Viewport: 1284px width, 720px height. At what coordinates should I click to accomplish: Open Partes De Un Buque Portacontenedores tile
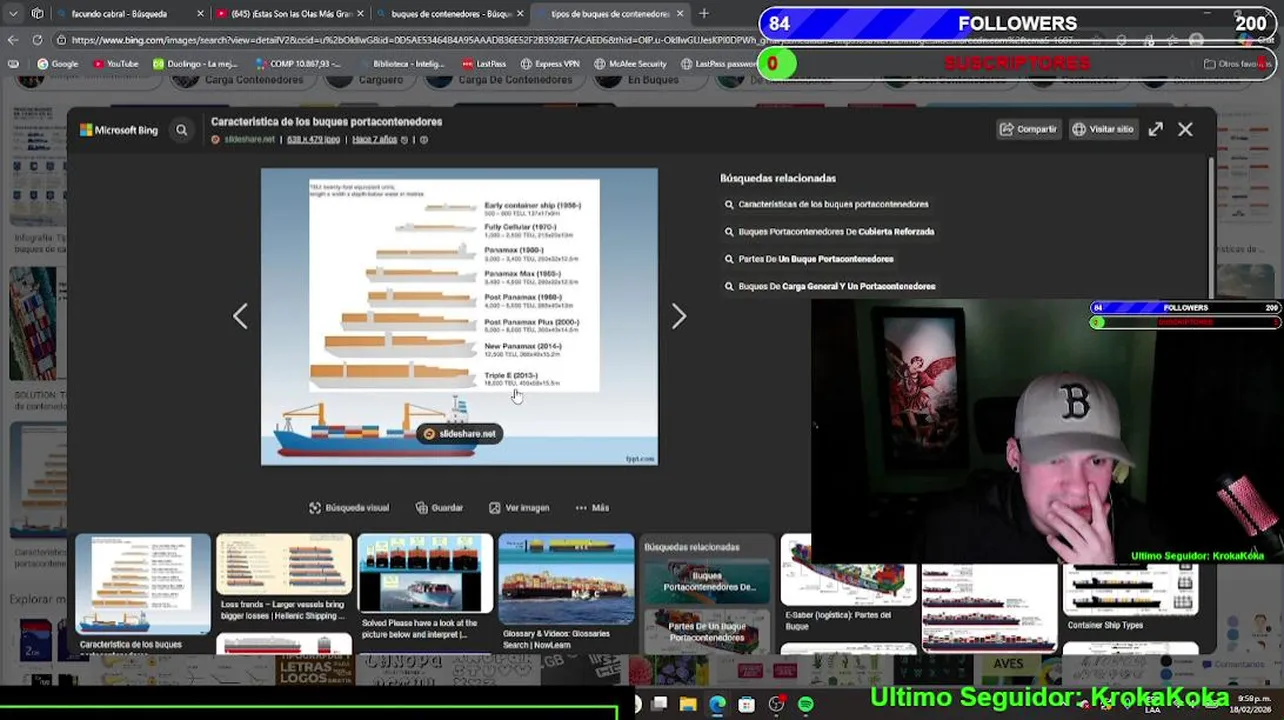[x=707, y=631]
